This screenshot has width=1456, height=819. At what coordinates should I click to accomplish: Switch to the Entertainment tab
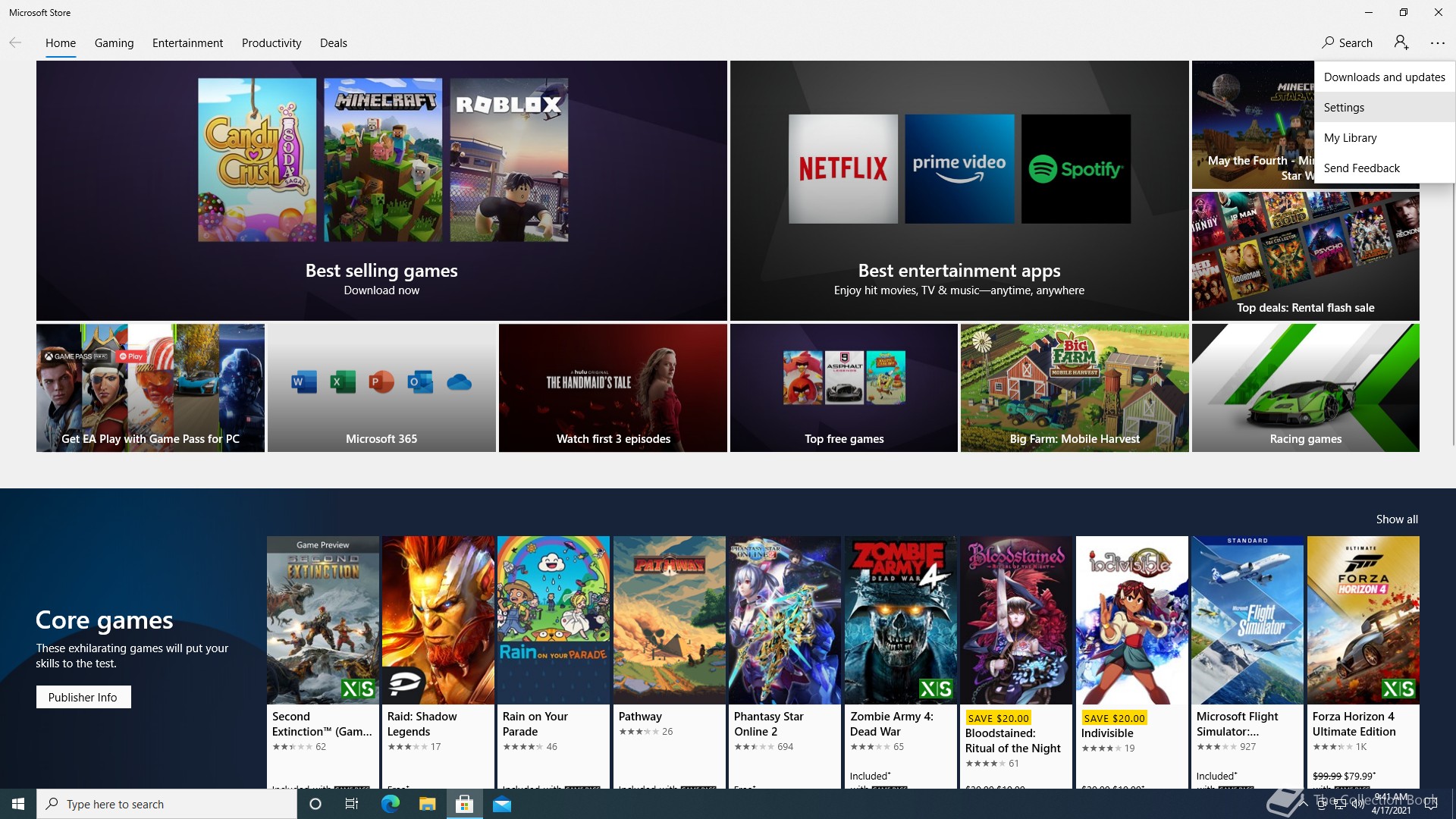tap(187, 43)
